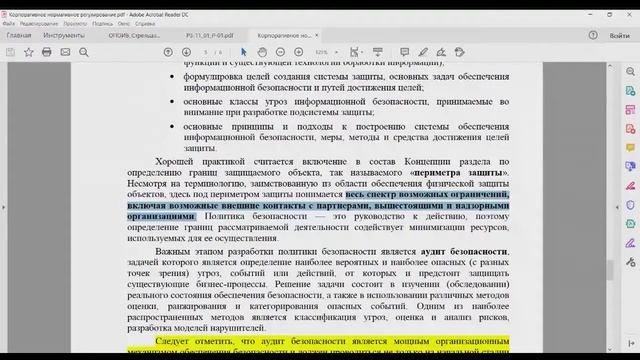Click the Save file icon
Screen dimensions: 640x360
pyautogui.click(x=11, y=52)
